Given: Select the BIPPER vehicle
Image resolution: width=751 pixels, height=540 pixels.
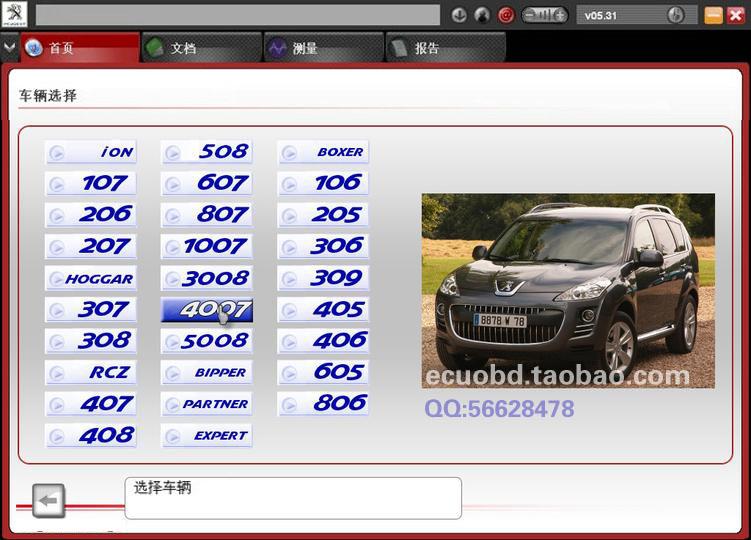Looking at the screenshot, I should pos(207,373).
